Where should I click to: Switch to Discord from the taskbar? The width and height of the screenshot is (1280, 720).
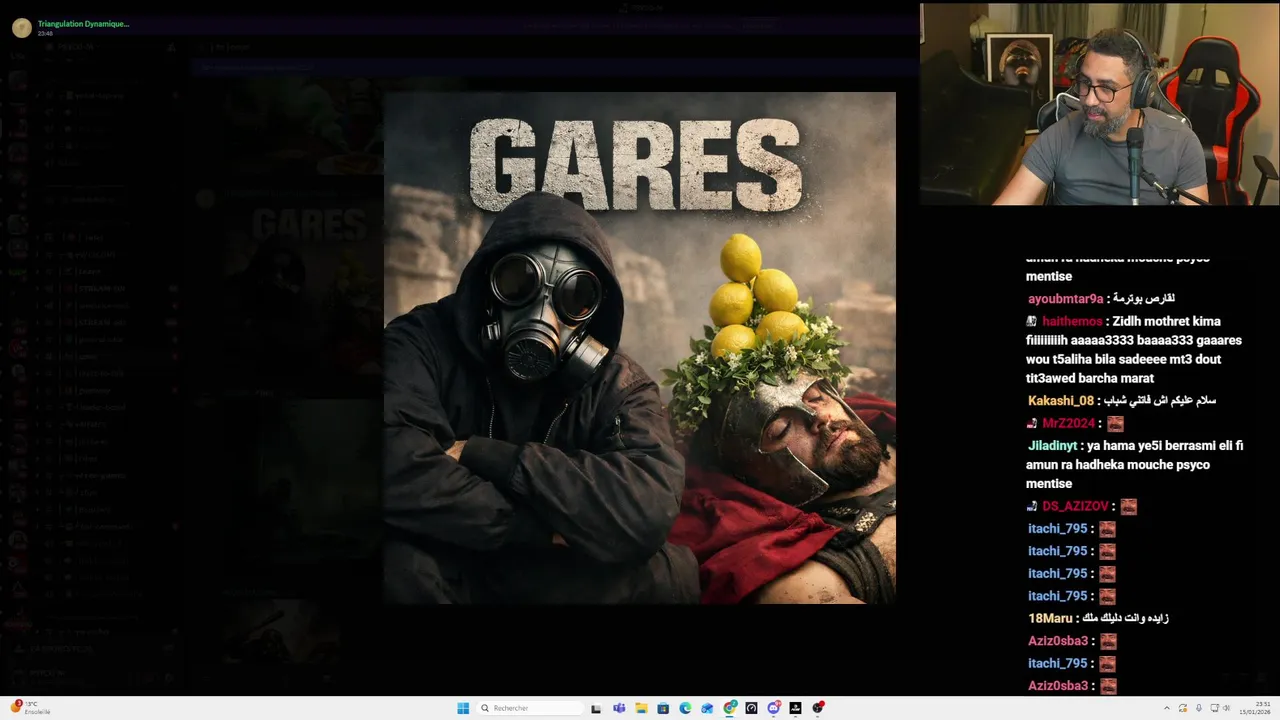[774, 708]
